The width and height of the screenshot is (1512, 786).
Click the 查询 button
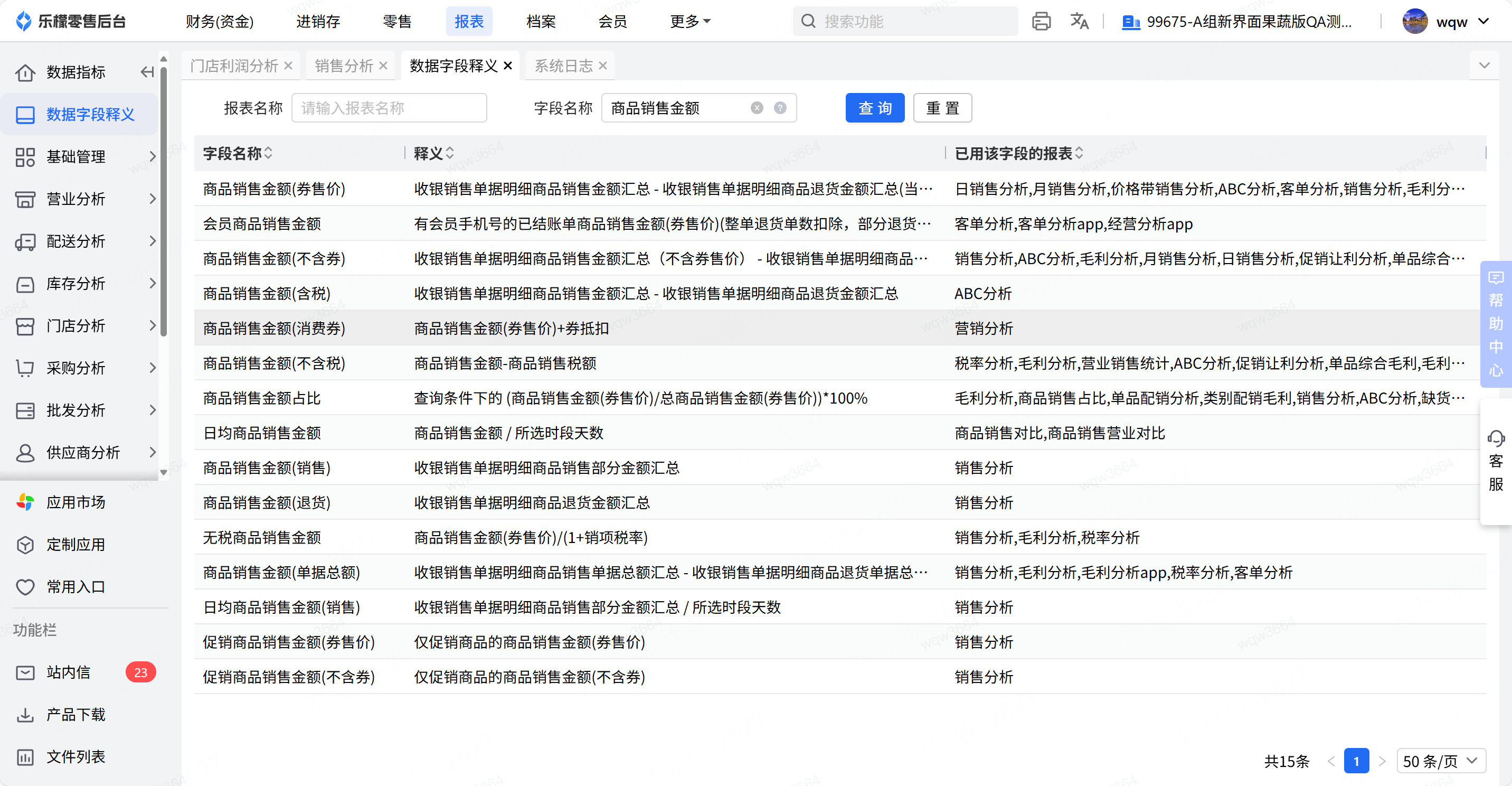(x=875, y=108)
